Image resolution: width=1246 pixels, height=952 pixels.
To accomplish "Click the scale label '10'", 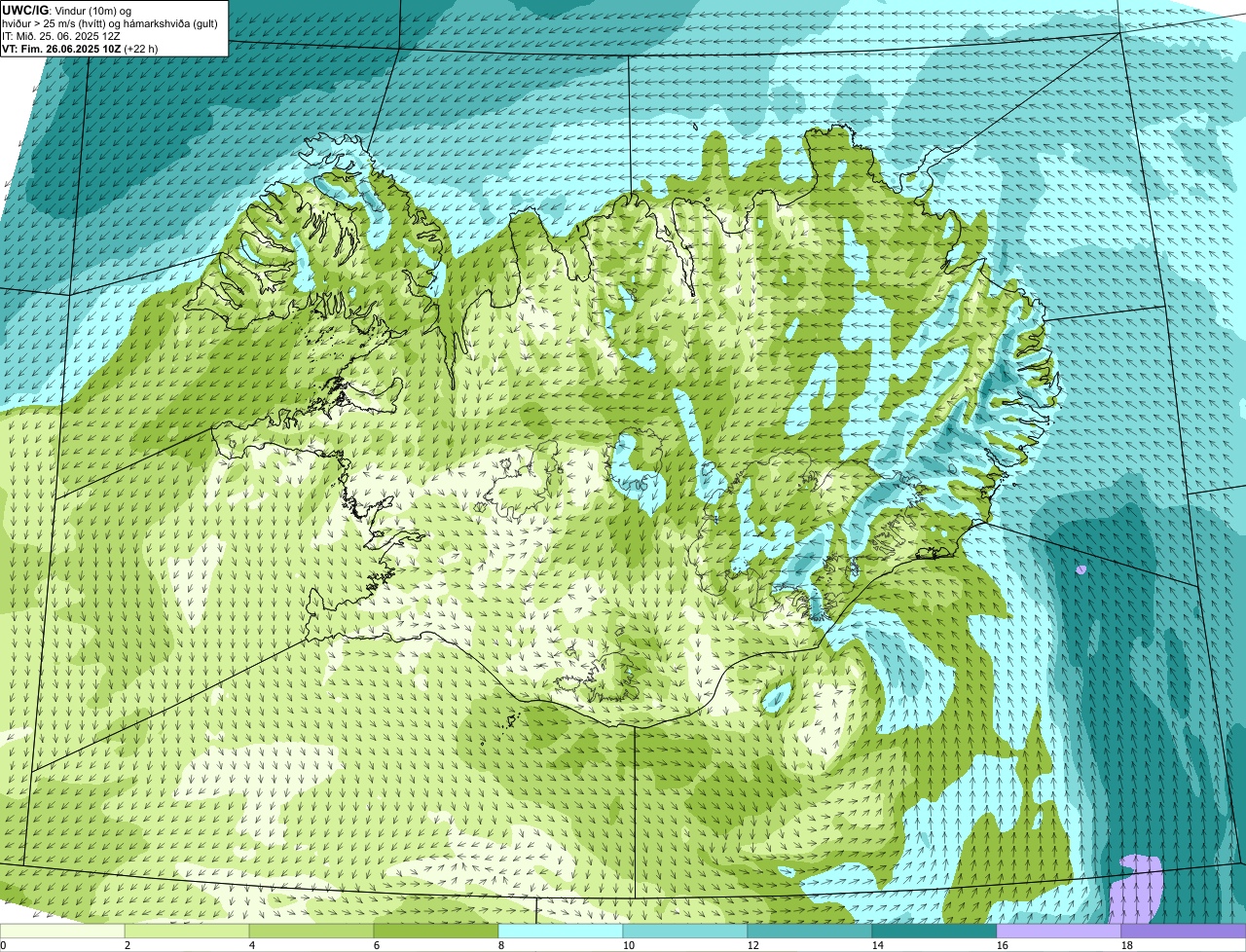I will point(629,945).
